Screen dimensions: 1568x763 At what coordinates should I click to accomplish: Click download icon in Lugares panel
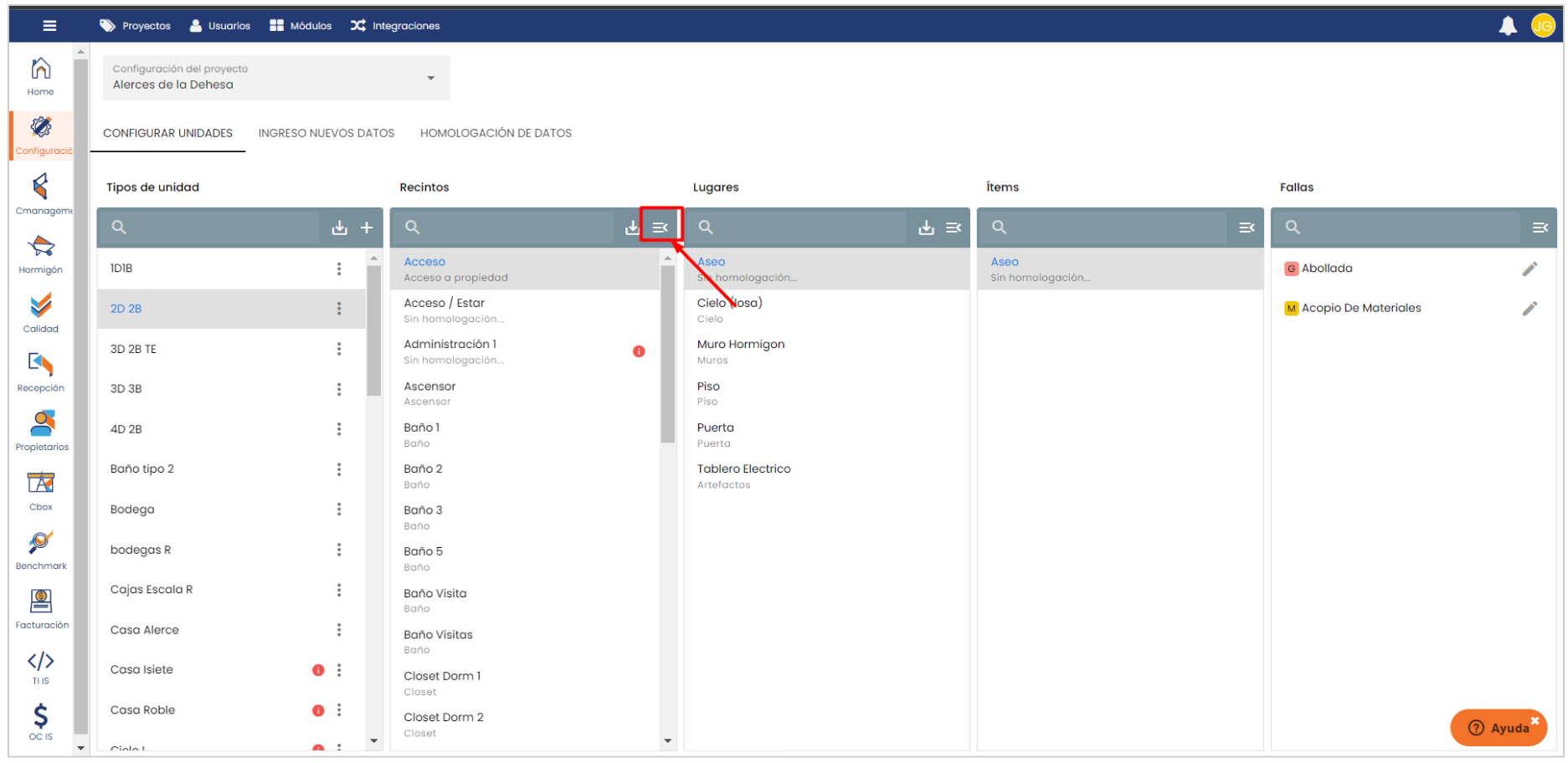(926, 228)
